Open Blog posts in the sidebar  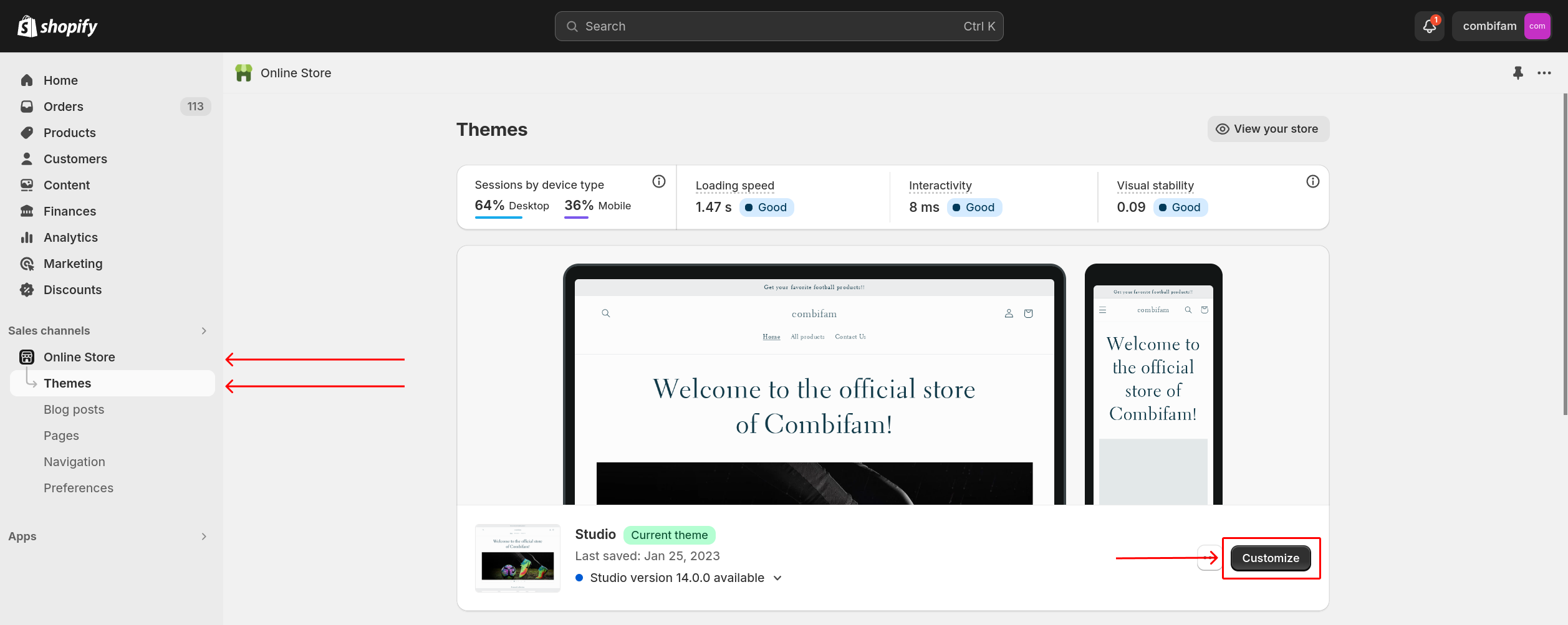click(x=74, y=409)
